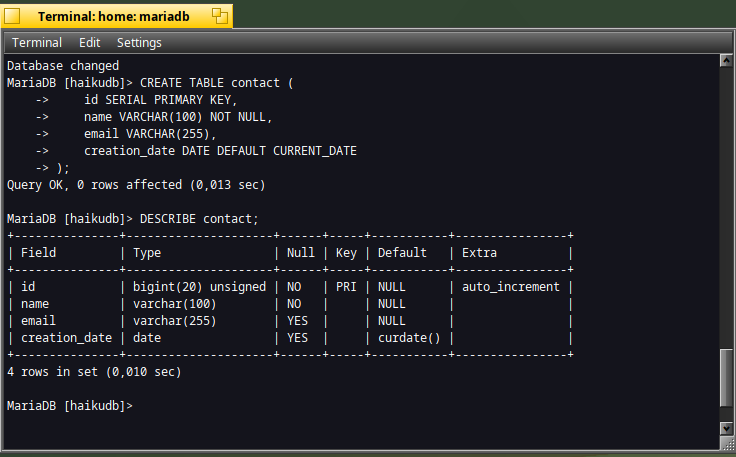Click the 'bigint(20) unsigned' type cell
The height and width of the screenshot is (457, 736).
coord(199,287)
